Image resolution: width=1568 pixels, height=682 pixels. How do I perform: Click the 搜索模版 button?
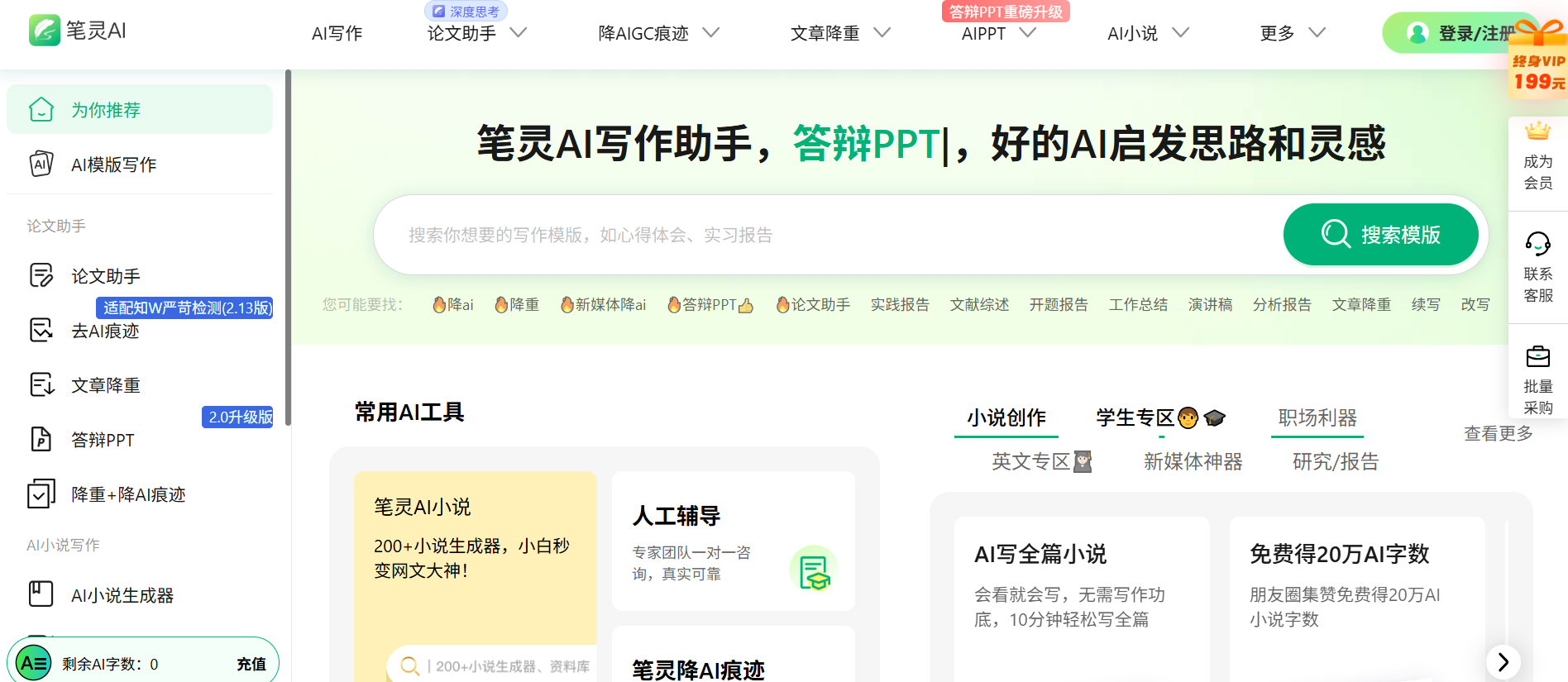pyautogui.click(x=1380, y=234)
